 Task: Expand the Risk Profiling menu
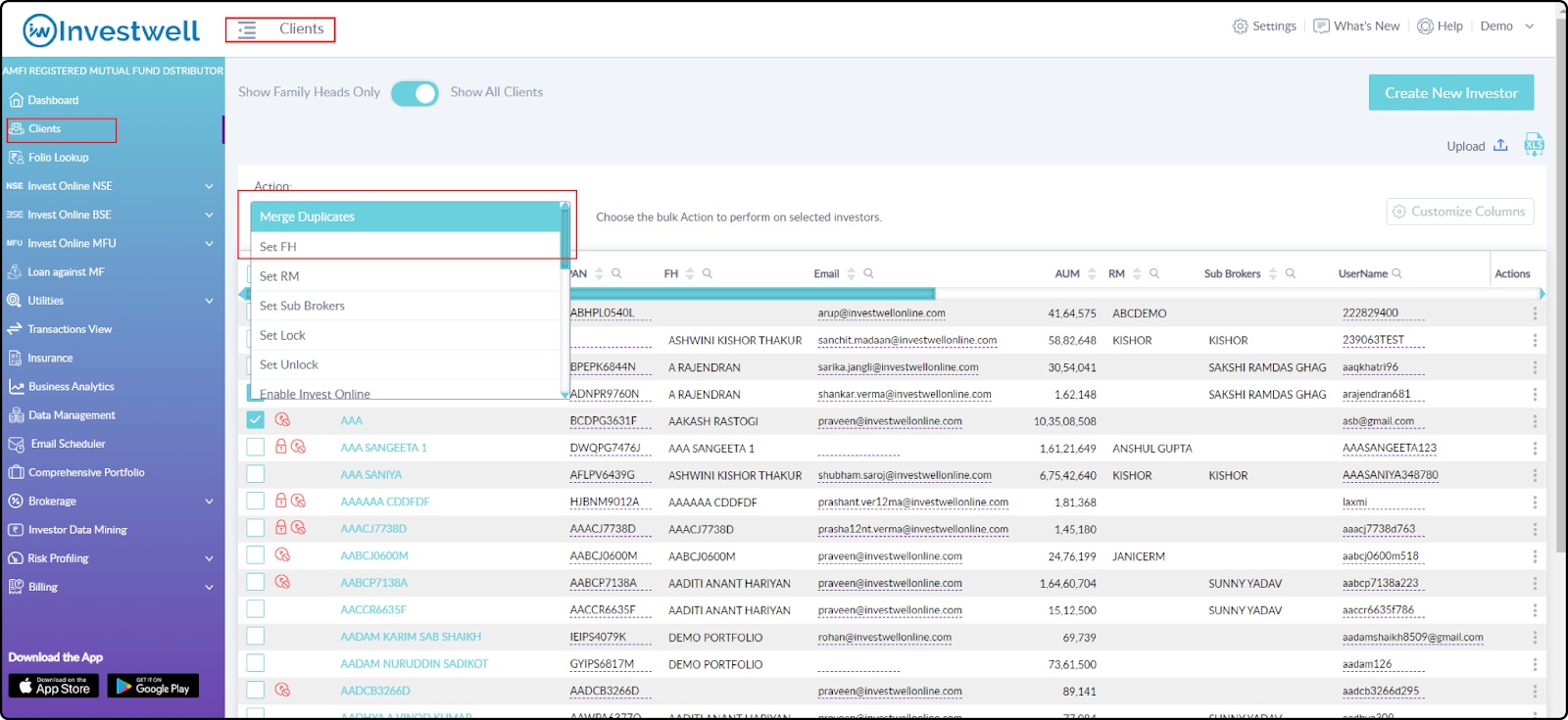click(209, 558)
